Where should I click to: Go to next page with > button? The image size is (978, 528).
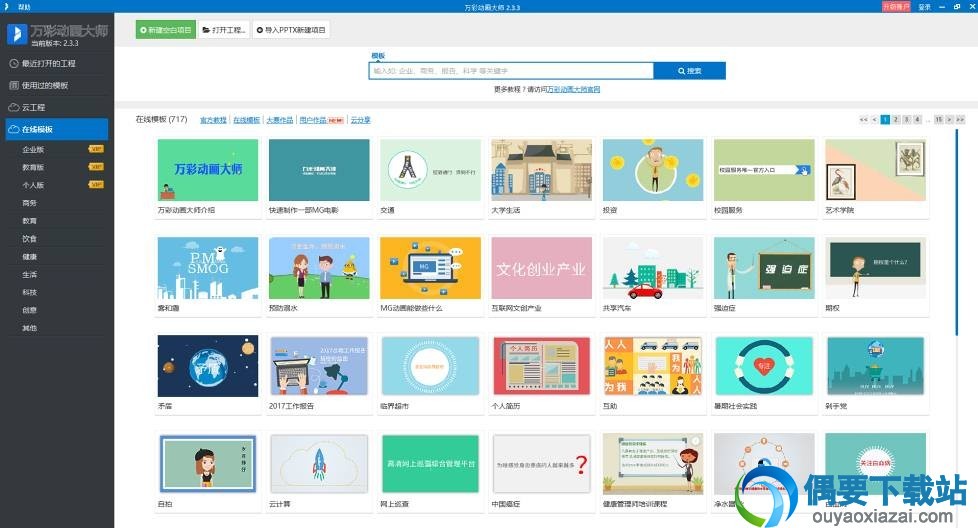[x=949, y=119]
